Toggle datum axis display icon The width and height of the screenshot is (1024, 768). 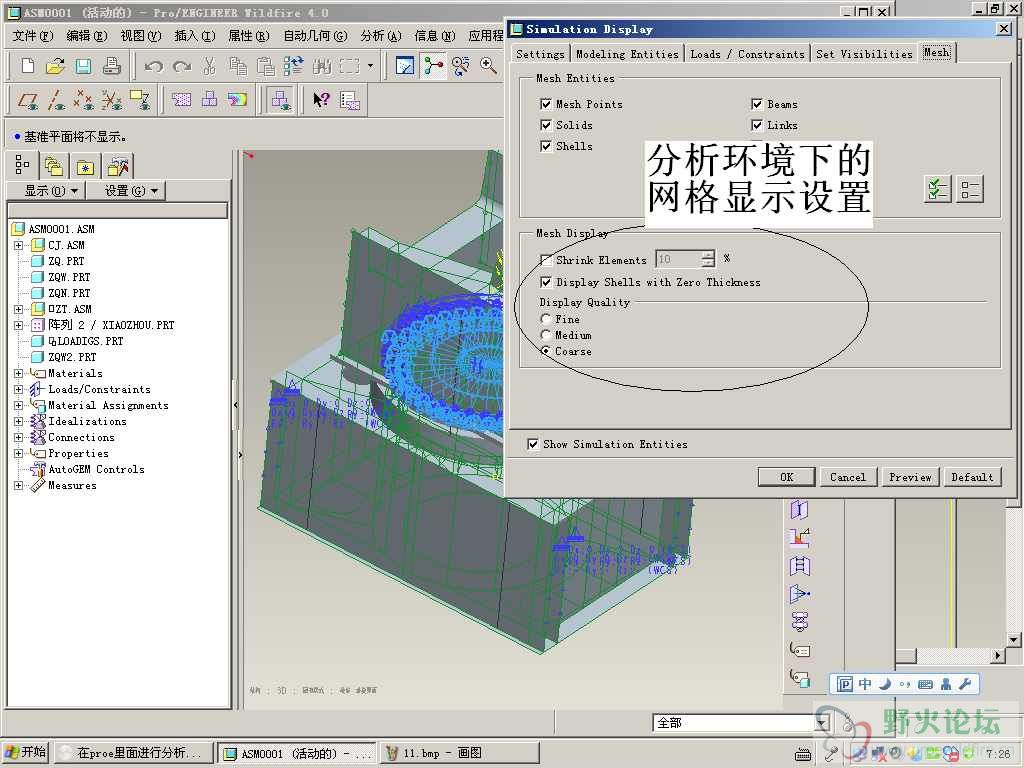pos(57,100)
